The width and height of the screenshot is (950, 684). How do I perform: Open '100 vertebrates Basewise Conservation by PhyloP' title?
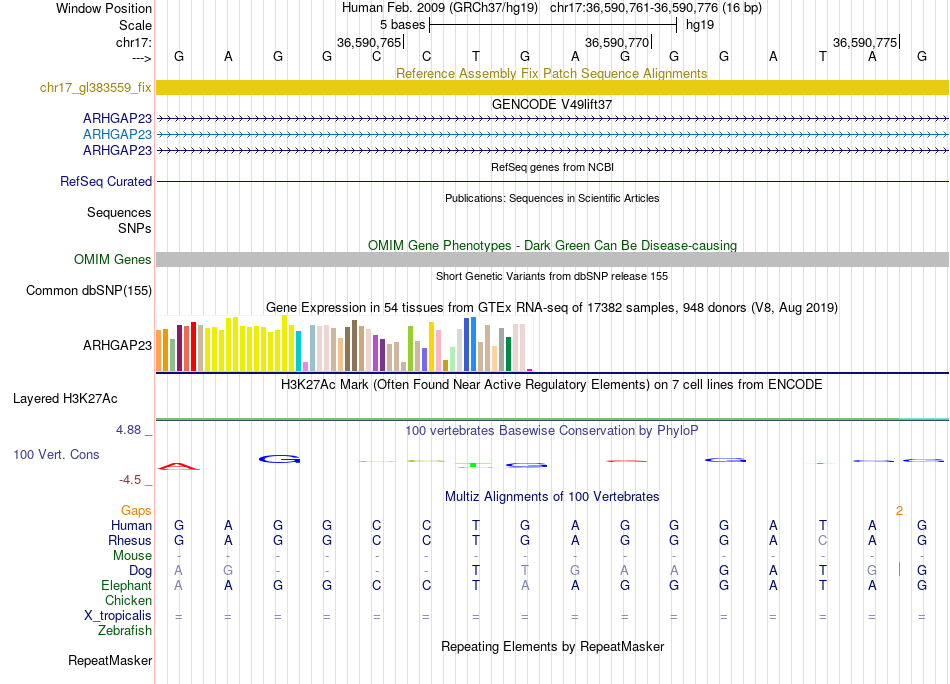[552, 431]
